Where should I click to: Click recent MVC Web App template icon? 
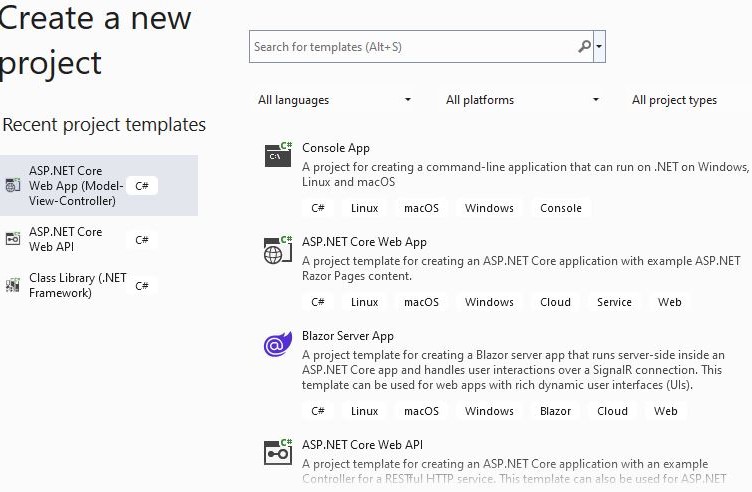pyautogui.click(x=12, y=185)
